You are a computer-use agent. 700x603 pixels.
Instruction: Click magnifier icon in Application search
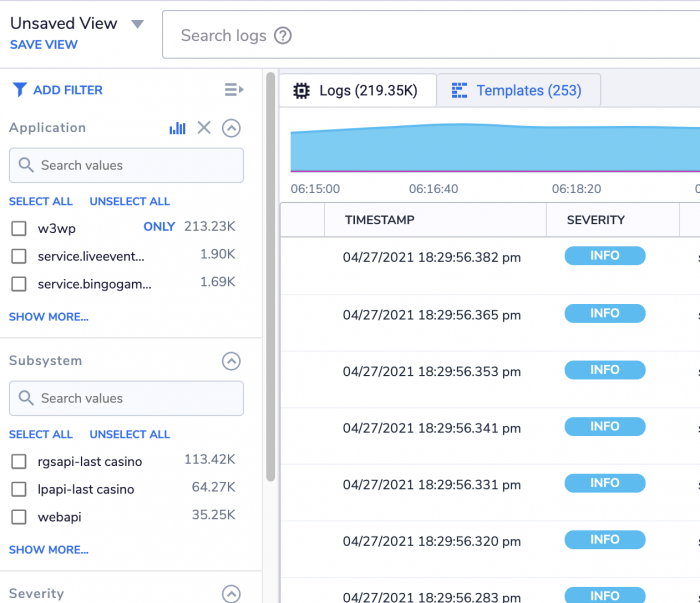pyautogui.click(x=26, y=166)
